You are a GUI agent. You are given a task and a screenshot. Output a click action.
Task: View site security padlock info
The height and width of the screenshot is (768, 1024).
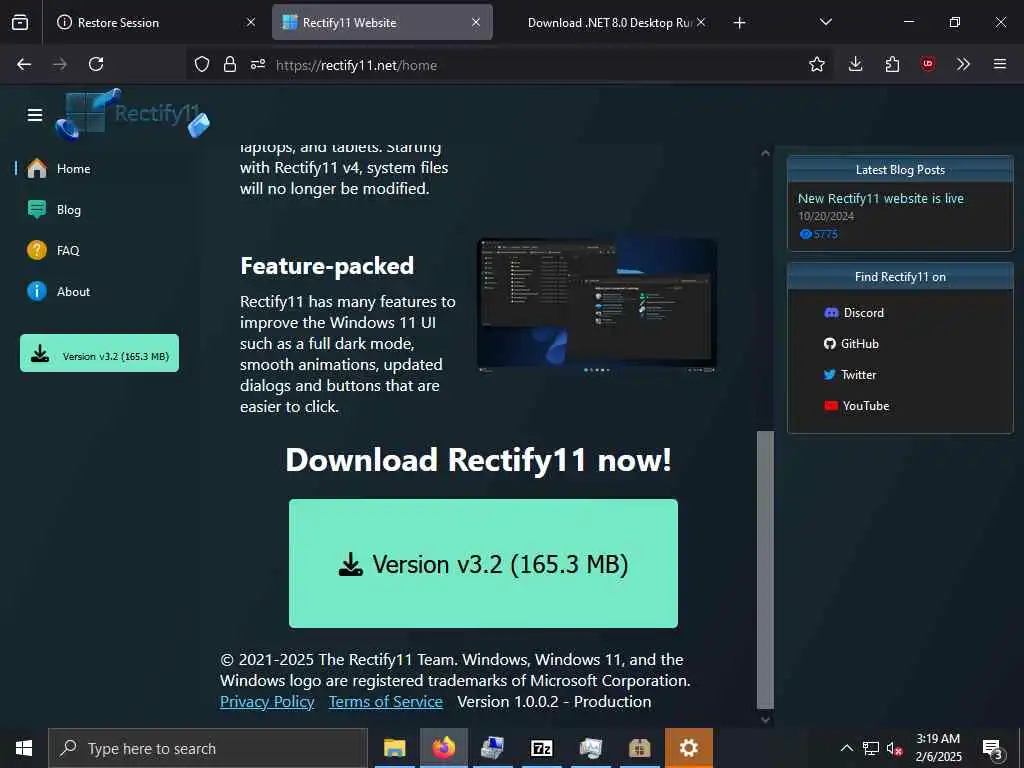click(230, 65)
